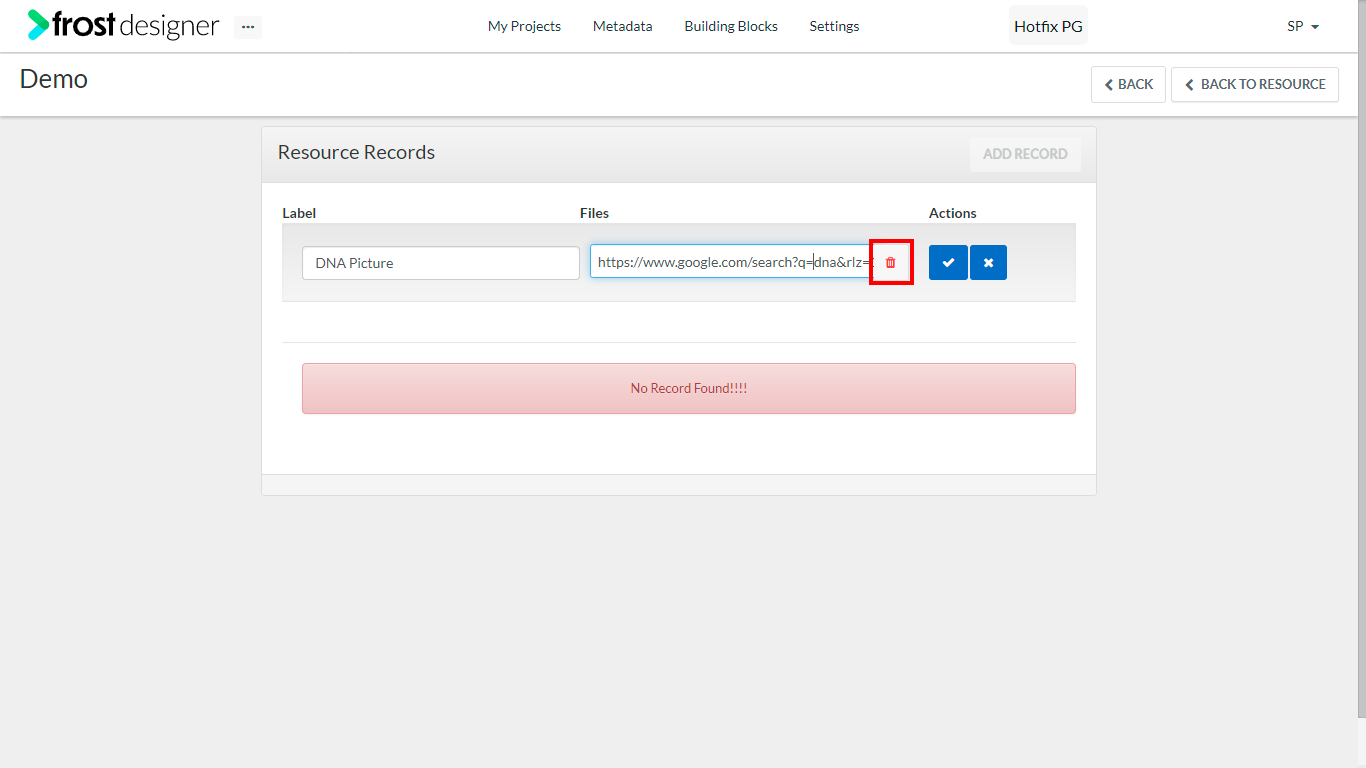Click the ADD RECORD button
1366x768 pixels.
click(x=1025, y=154)
